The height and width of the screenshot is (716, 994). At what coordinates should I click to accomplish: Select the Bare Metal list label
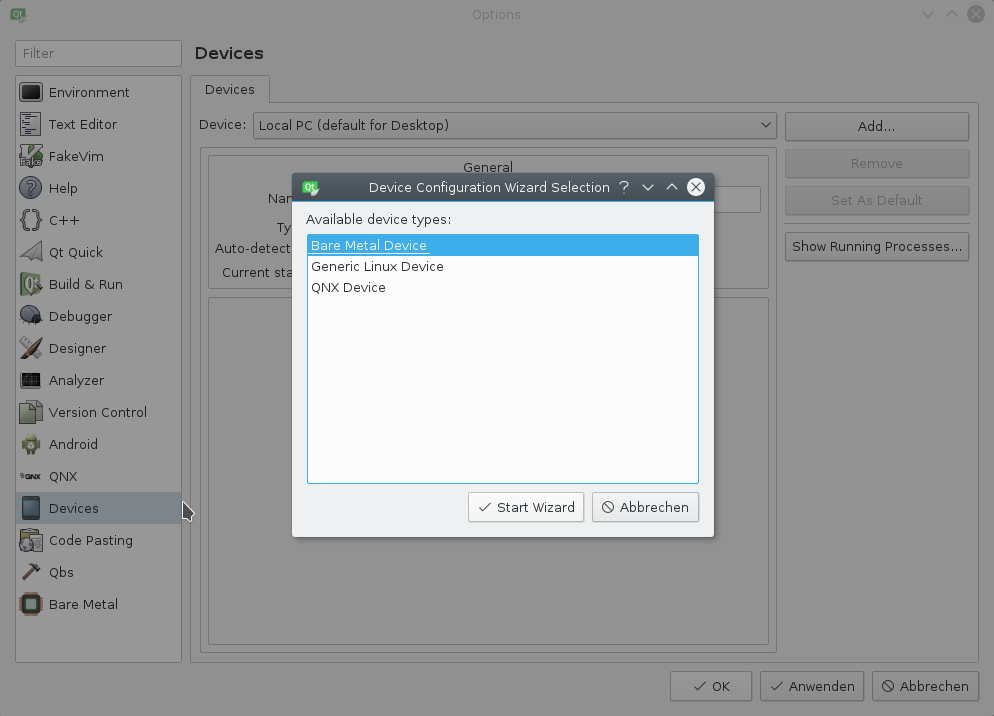coord(83,604)
